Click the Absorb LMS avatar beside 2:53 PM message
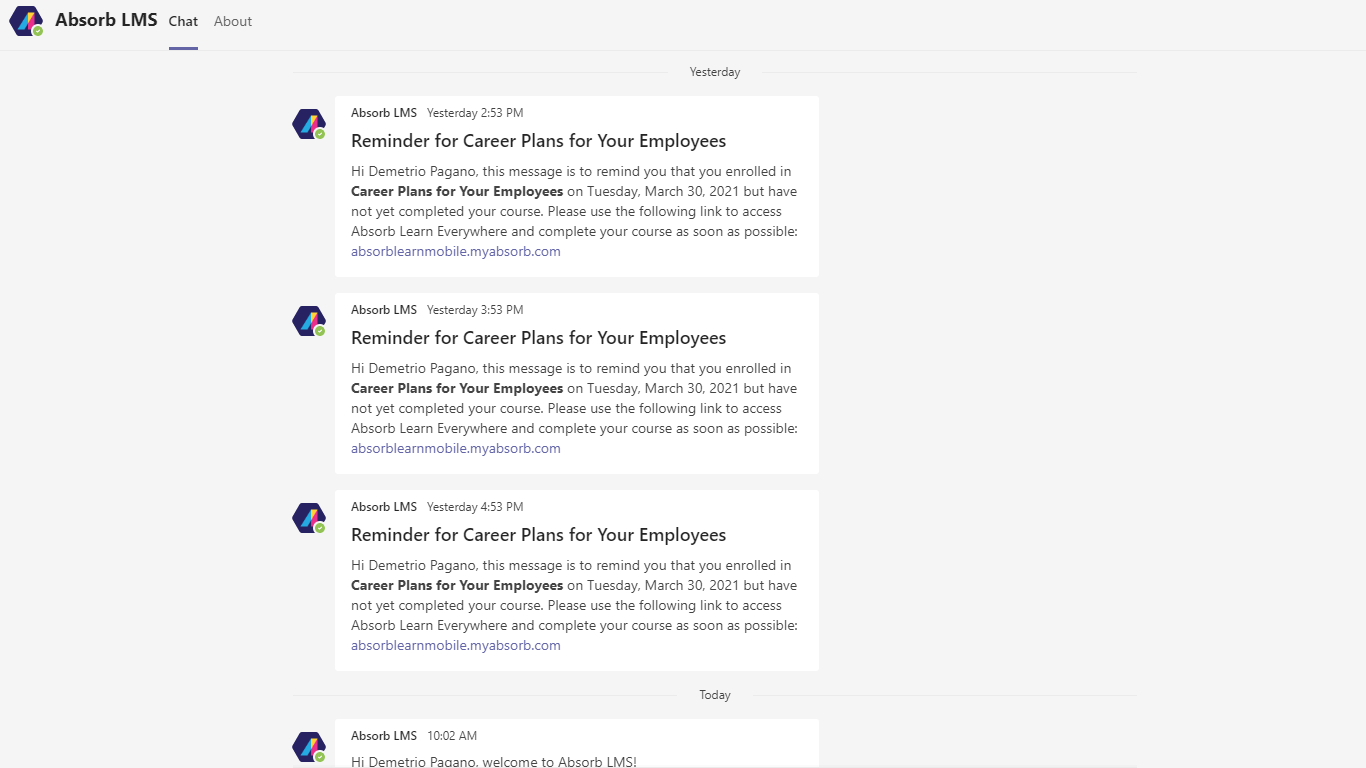The height and width of the screenshot is (768, 1366). (x=309, y=124)
